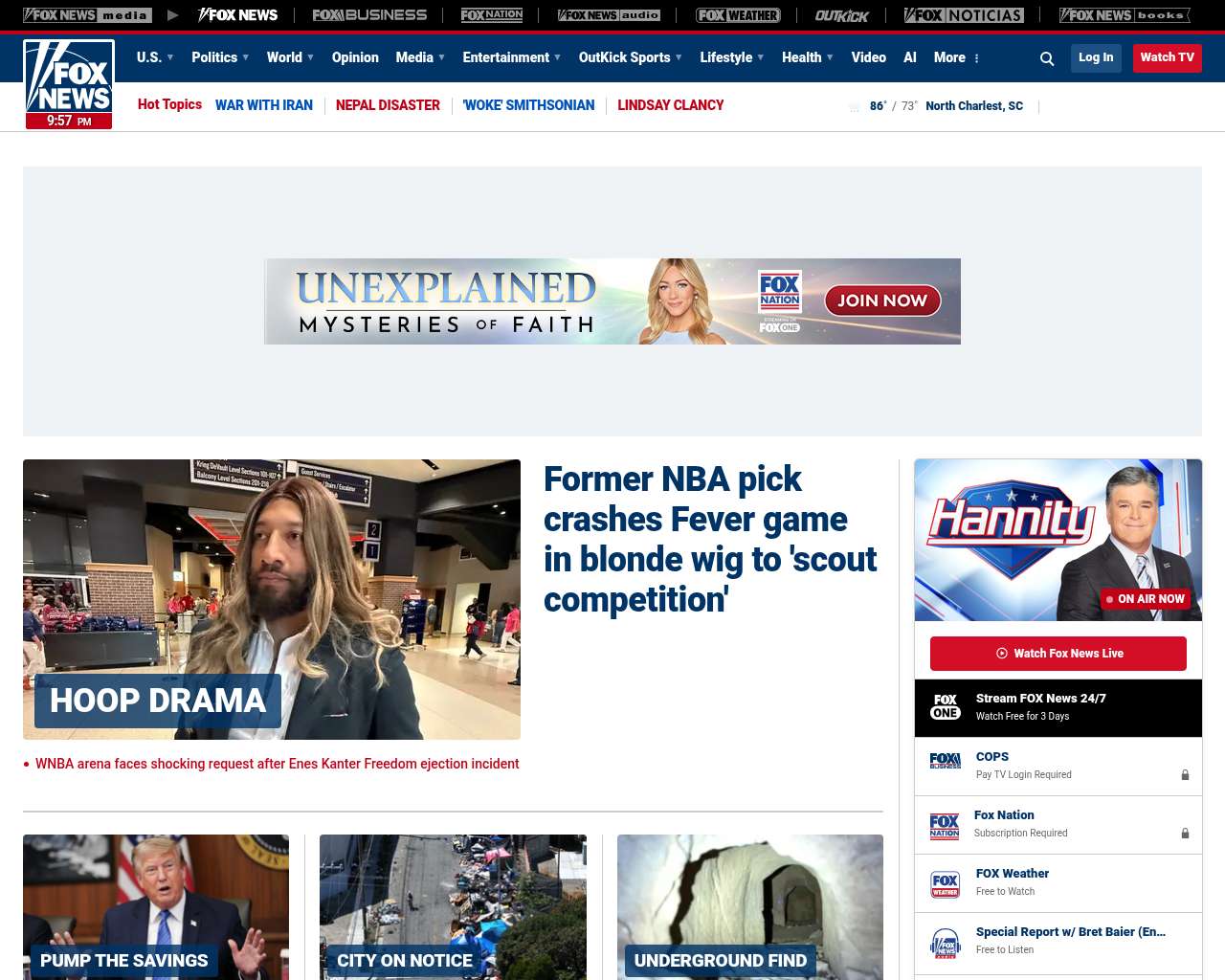Click the weather condition icon
This screenshot has height=980, width=1225.
854,107
